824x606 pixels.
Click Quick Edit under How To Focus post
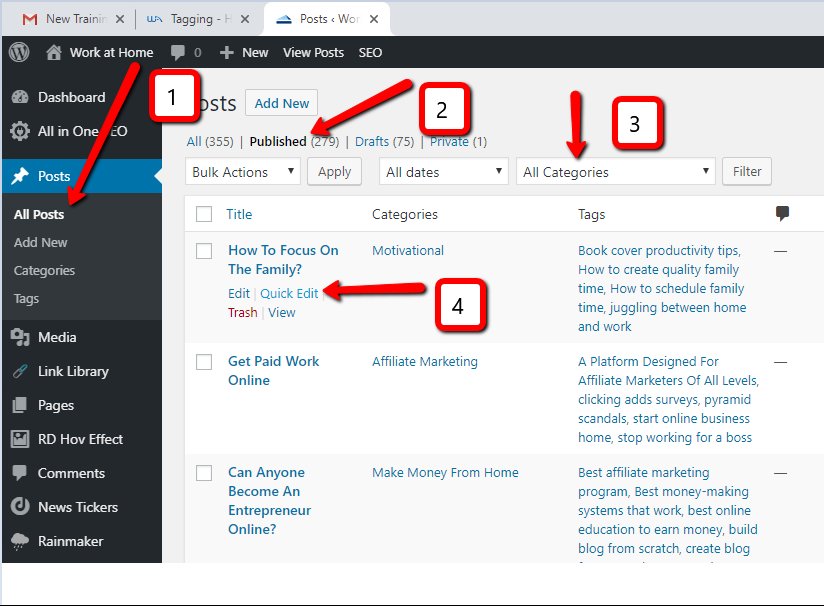tap(289, 293)
